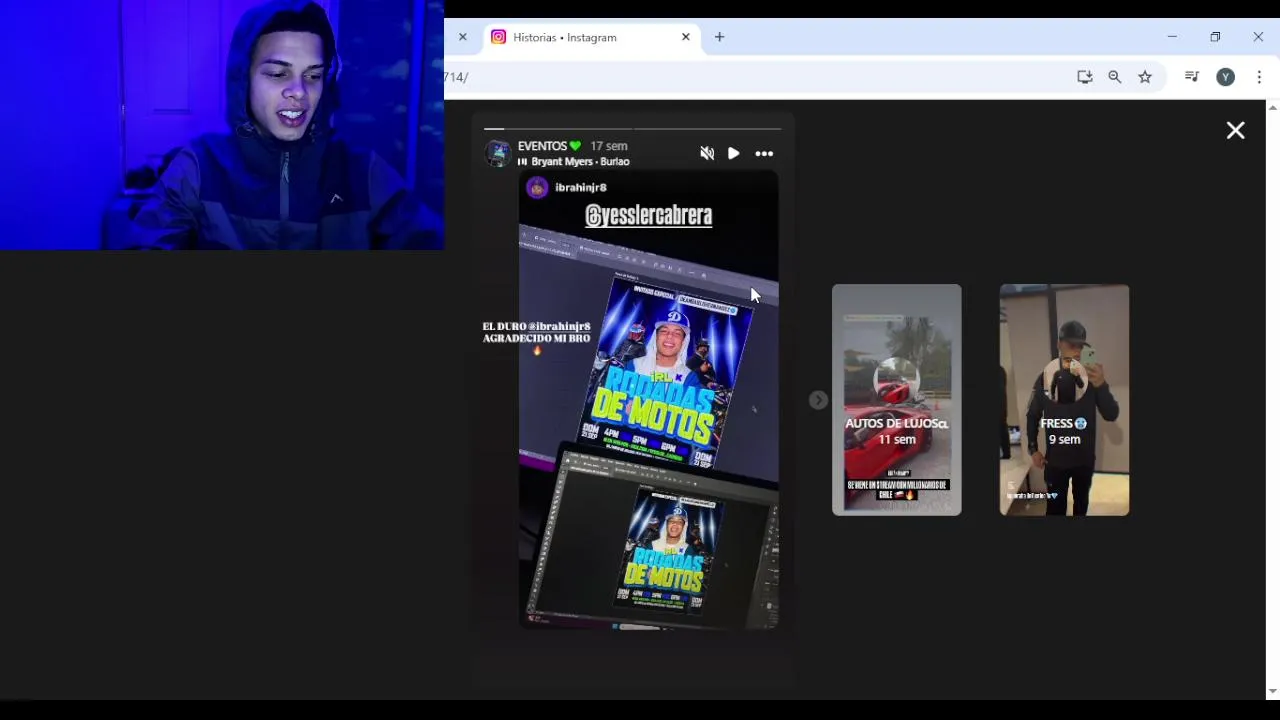This screenshot has width=1280, height=720.
Task: Open the FRESS highlight thumbnail
Action: coord(1065,400)
